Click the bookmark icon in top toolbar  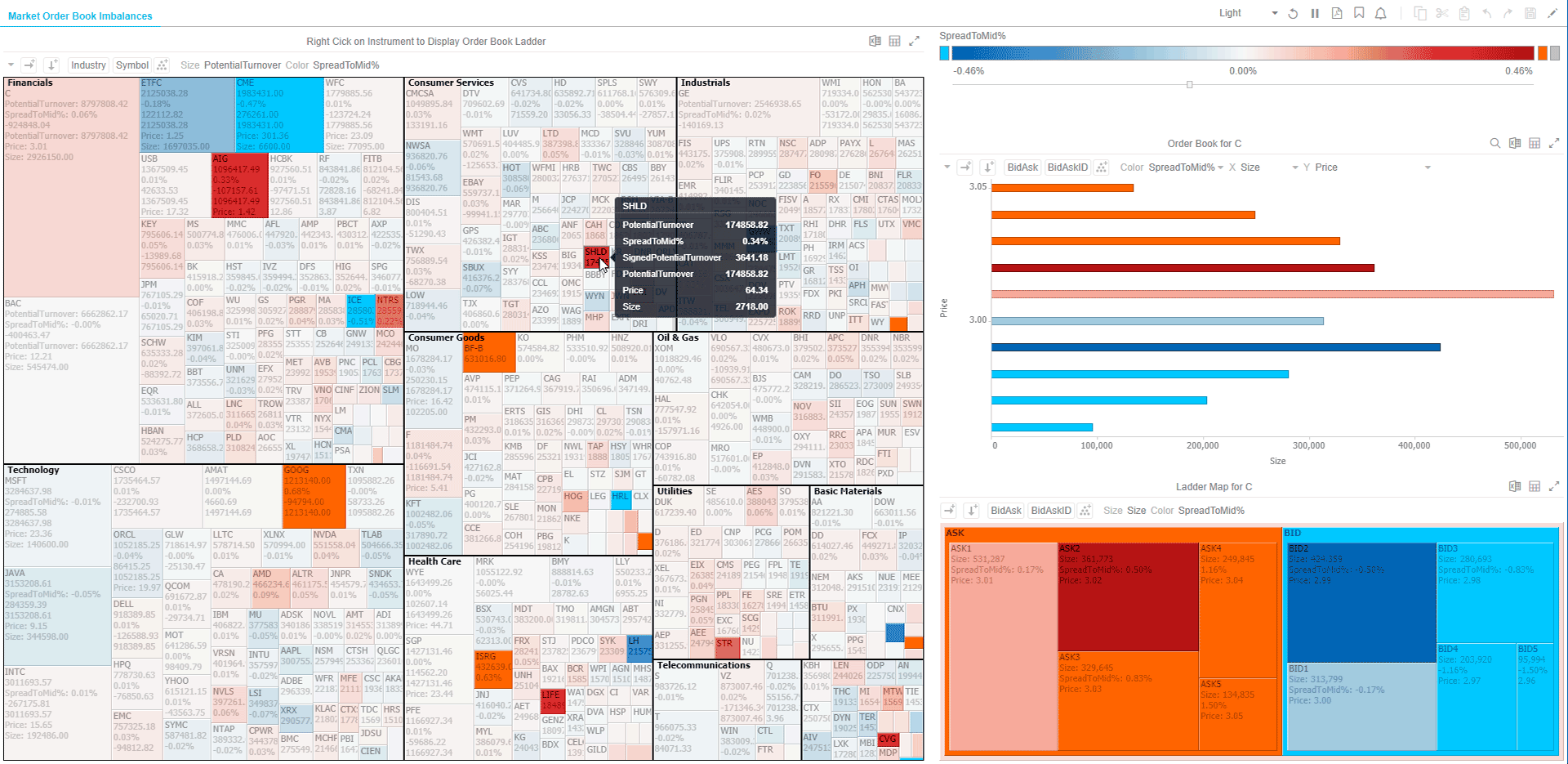tap(1359, 13)
